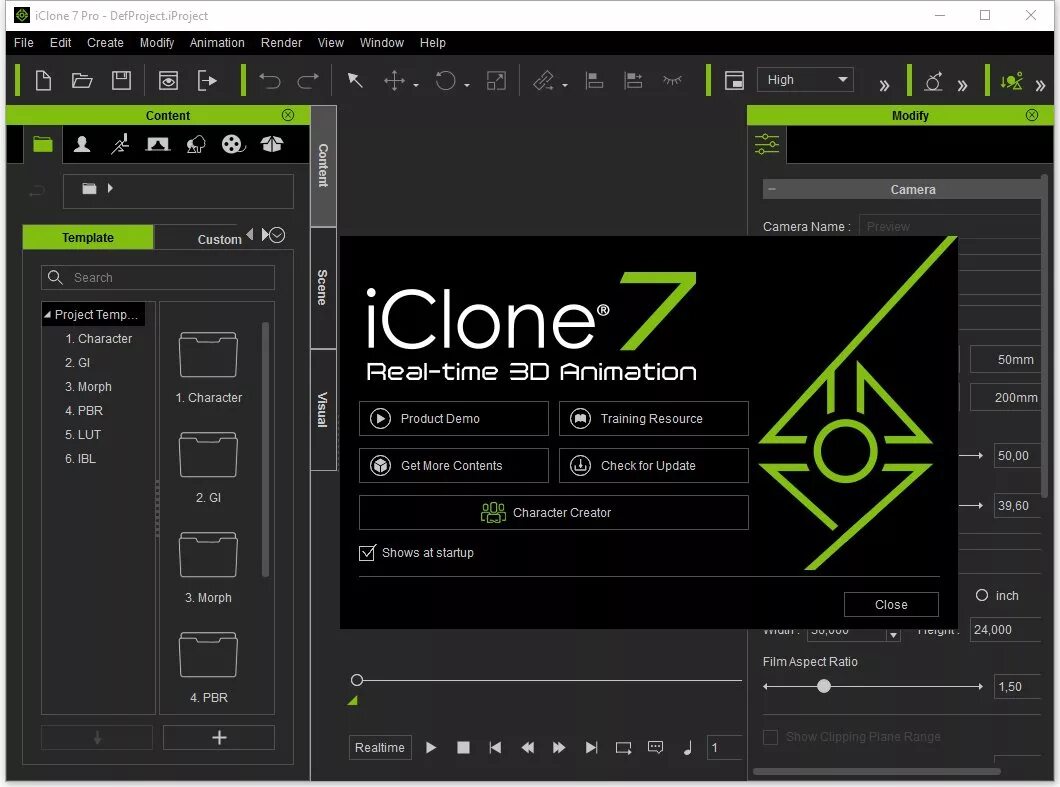Play the animation
This screenshot has width=1060, height=787.
[431, 748]
